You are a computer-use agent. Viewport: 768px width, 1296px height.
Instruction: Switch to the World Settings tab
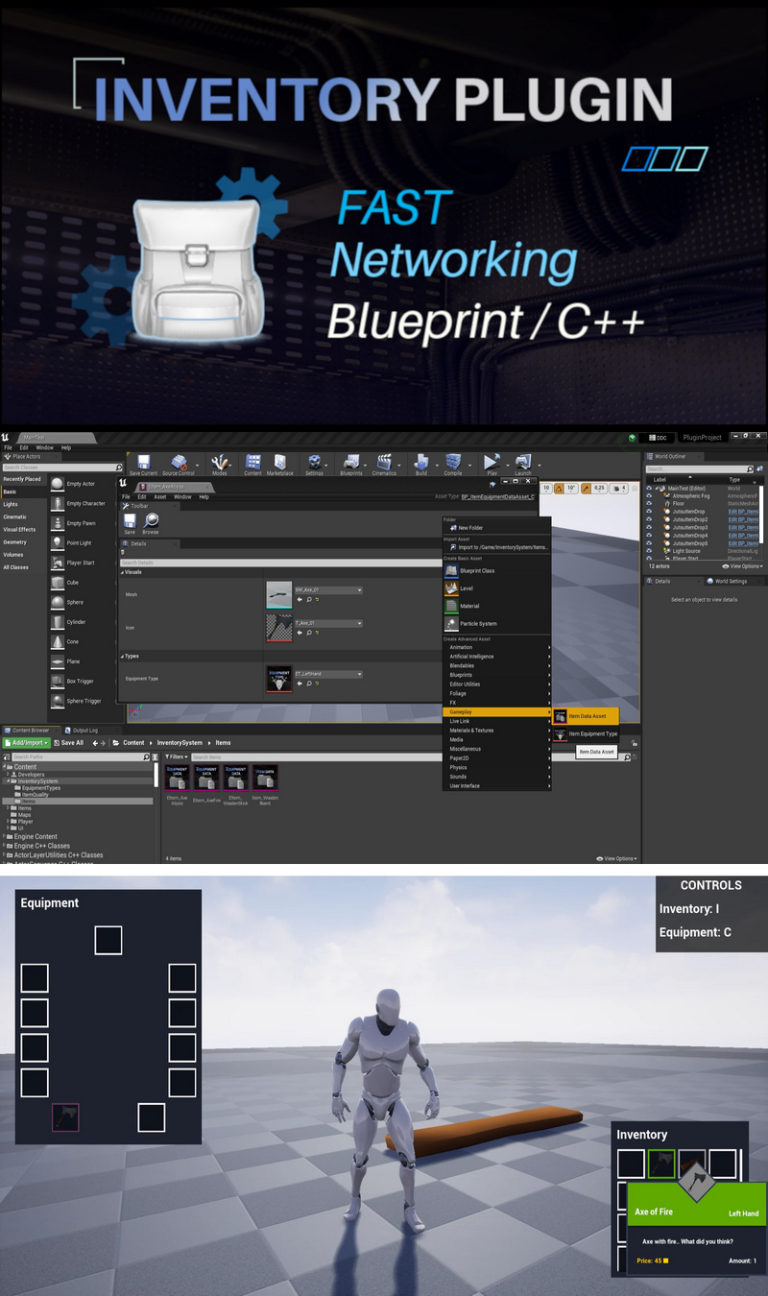(x=727, y=581)
